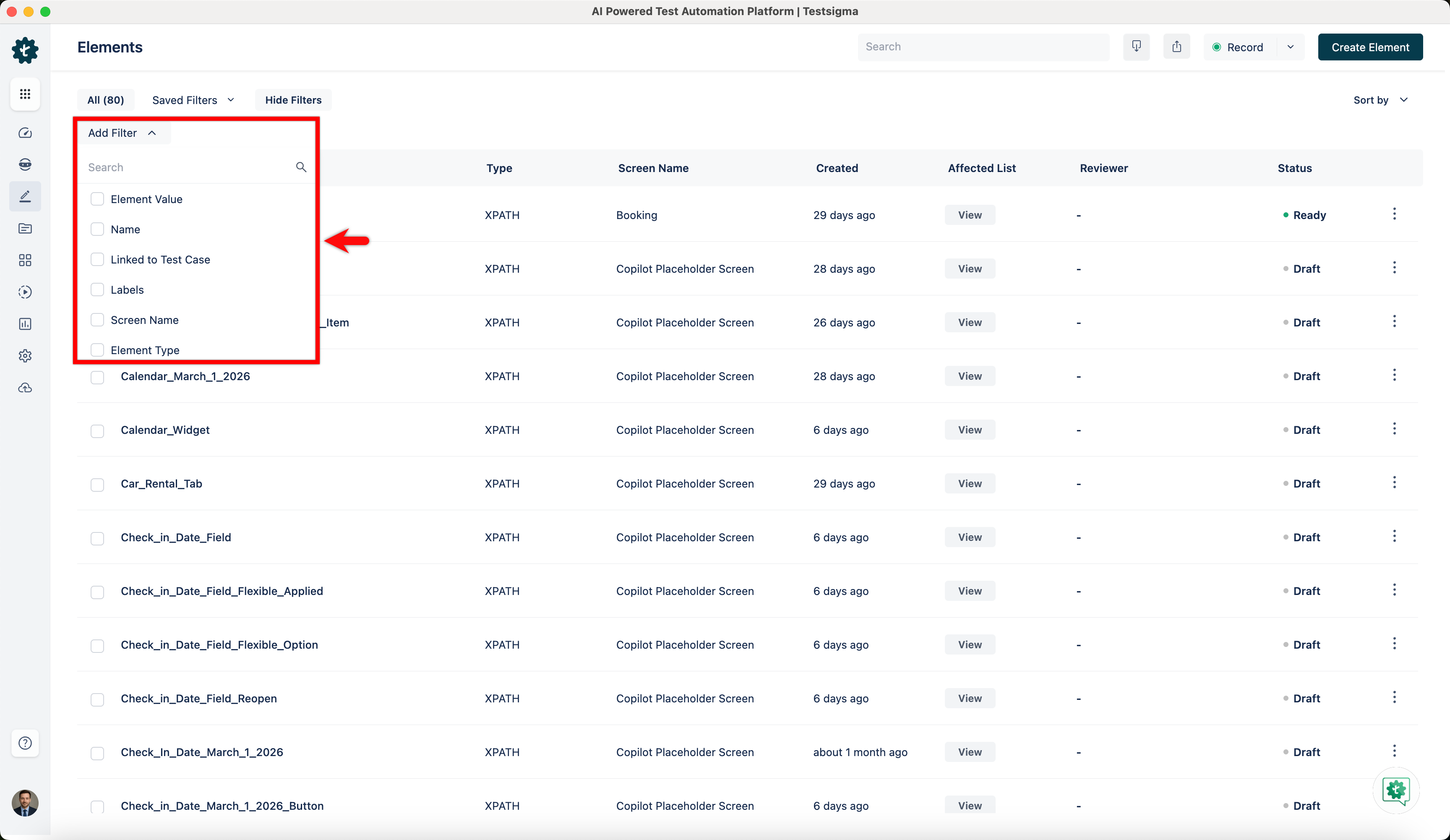
Task: Open the settings gear in sidebar
Action: point(25,355)
